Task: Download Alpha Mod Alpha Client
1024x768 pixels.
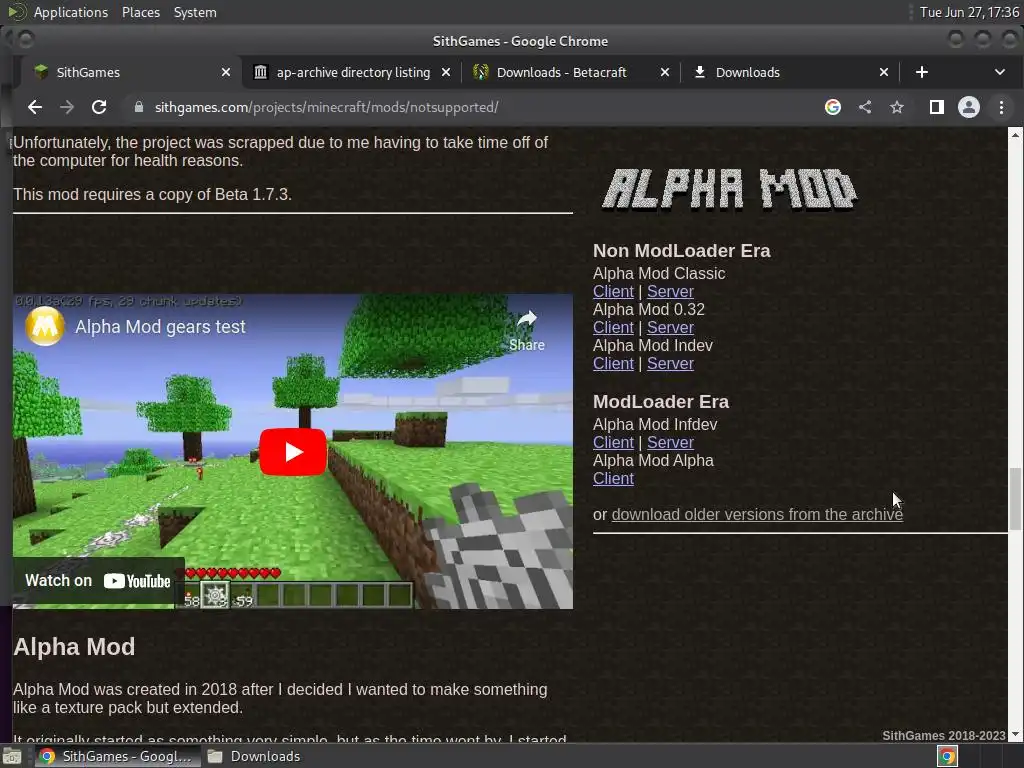Action: pos(613,478)
